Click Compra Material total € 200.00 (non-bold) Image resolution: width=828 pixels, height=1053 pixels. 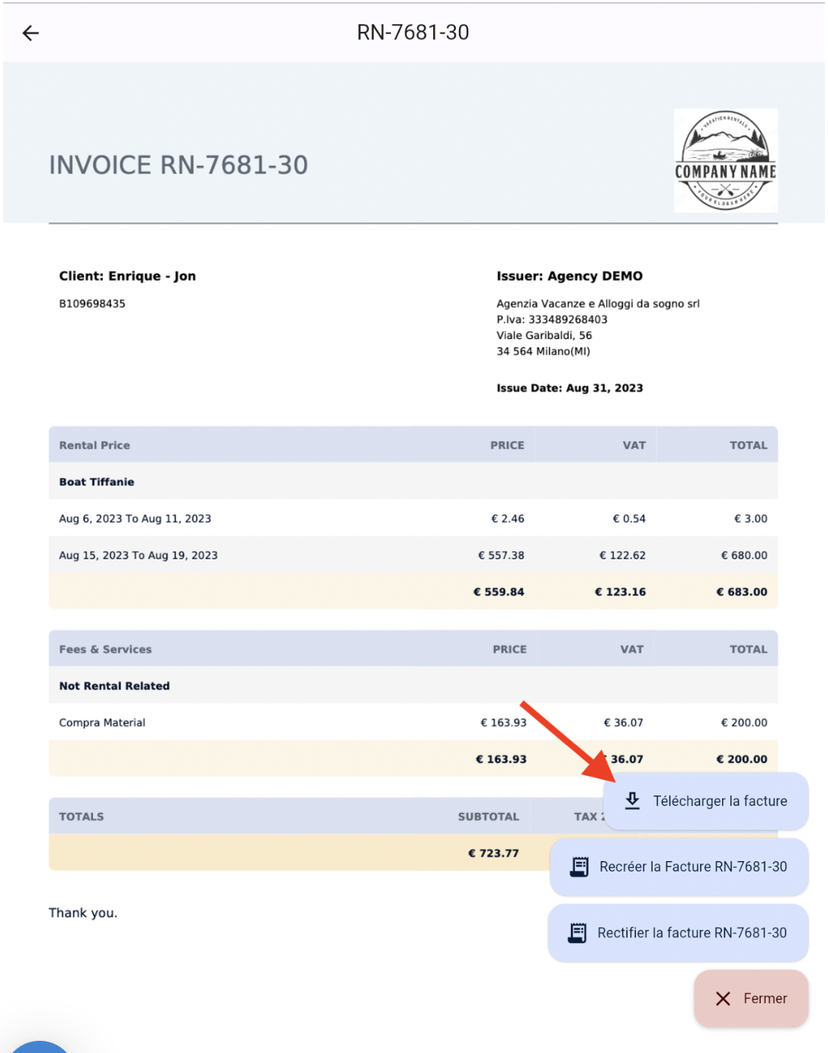tap(744, 723)
